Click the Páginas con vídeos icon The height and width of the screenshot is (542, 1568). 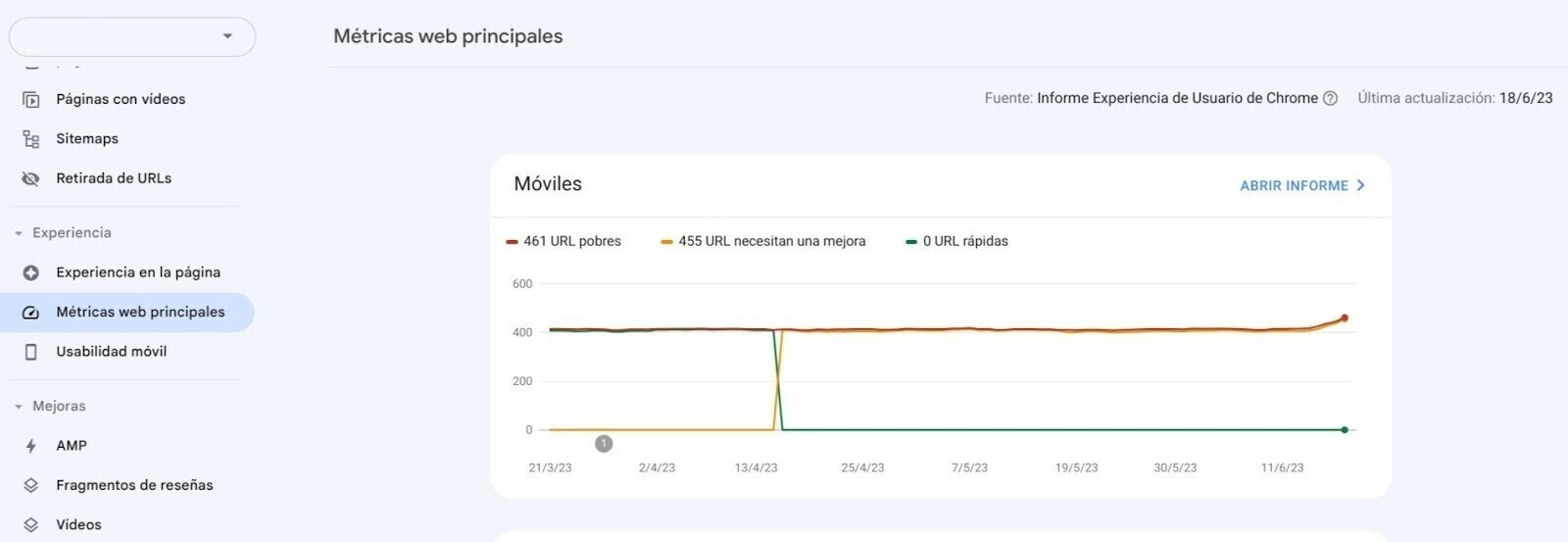(x=31, y=99)
